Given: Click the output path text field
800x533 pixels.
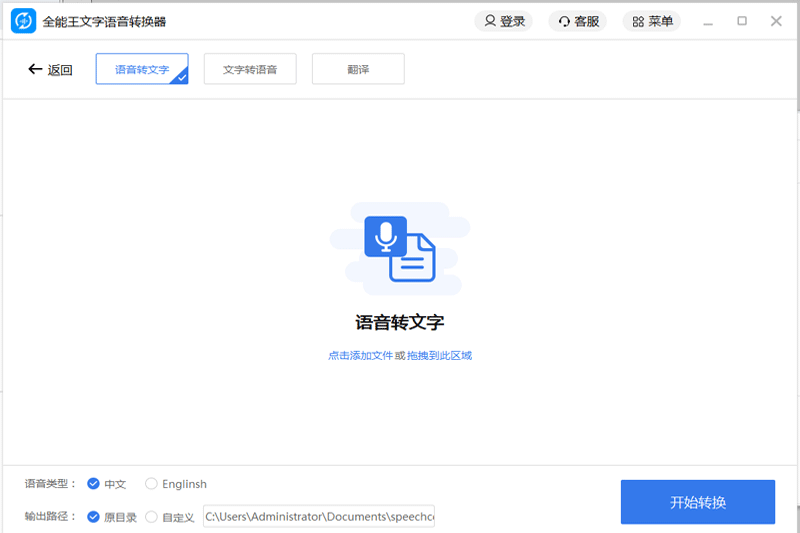Looking at the screenshot, I should (x=318, y=516).
